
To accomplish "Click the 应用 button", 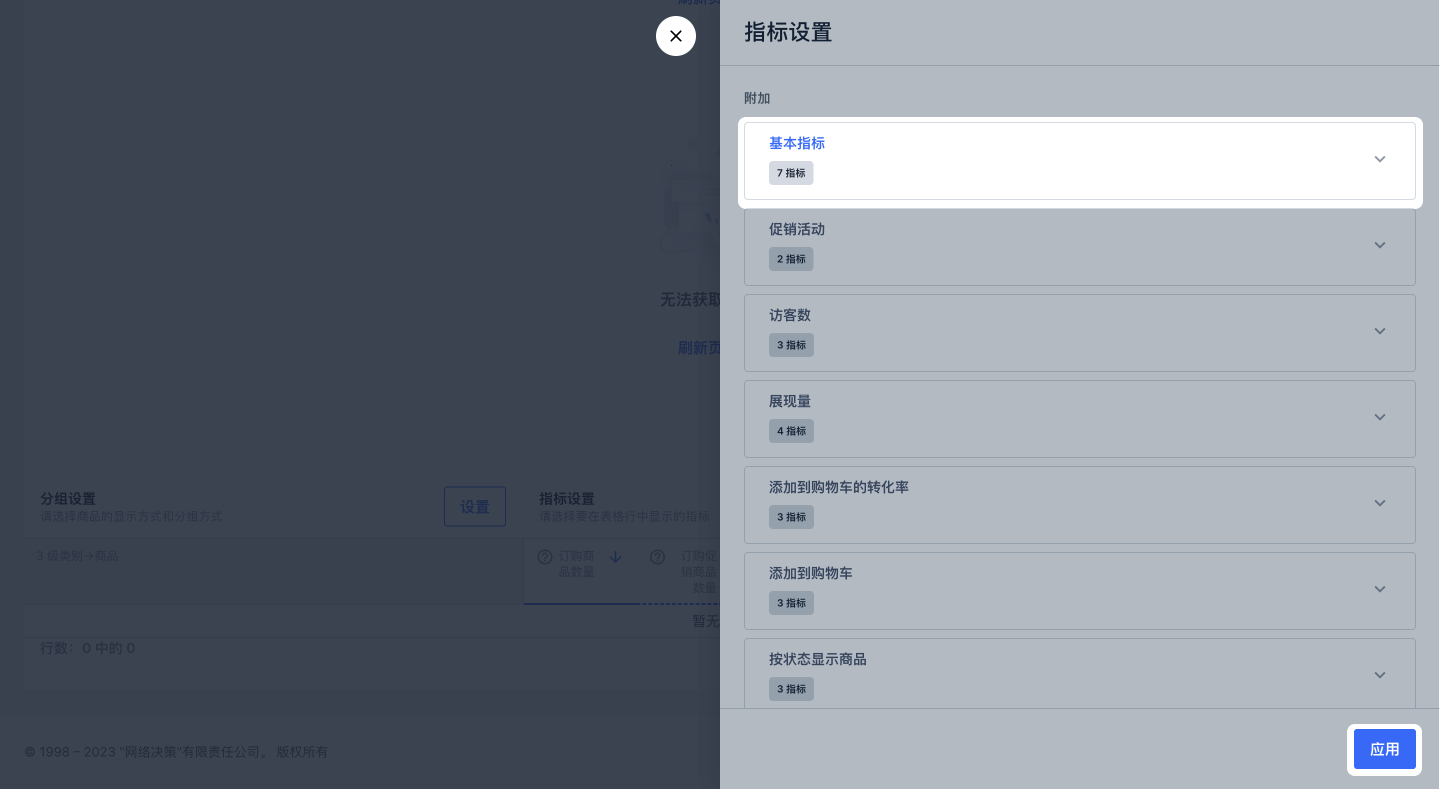I will 1384,750.
